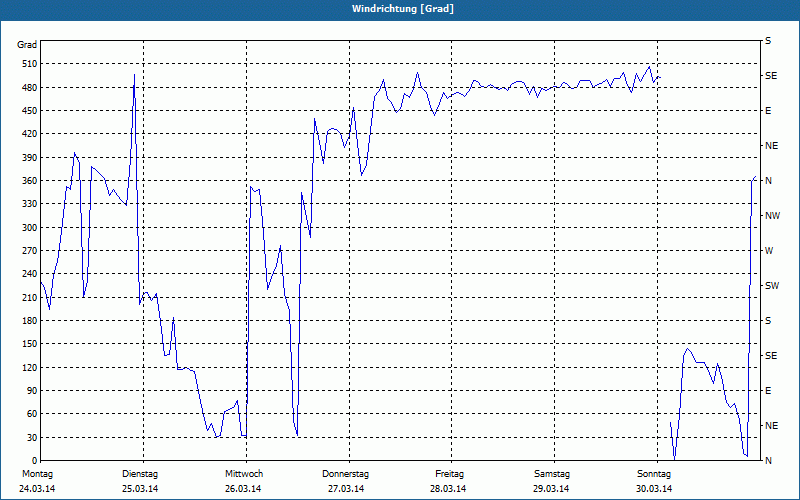Click the y-axis value 480
The image size is (800, 500).
click(30, 88)
